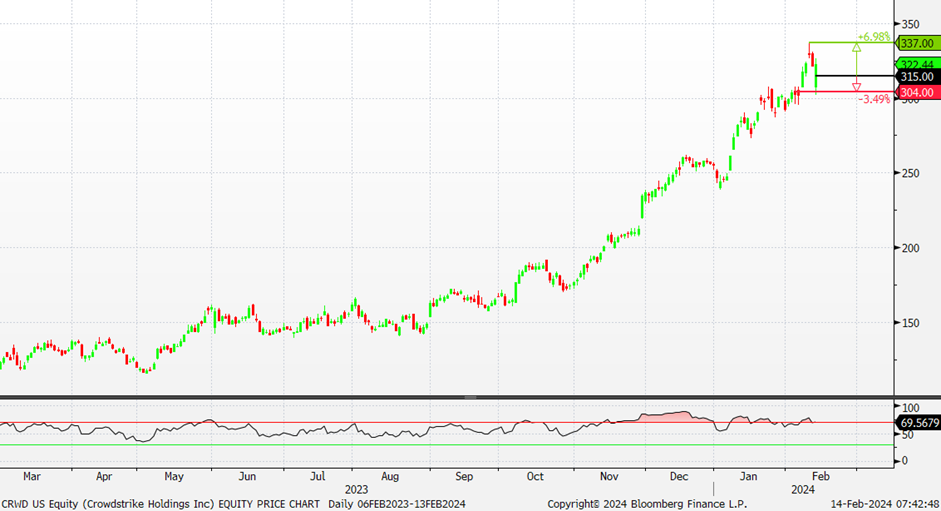Click the Jul month label
941x511 pixels.
[317, 477]
